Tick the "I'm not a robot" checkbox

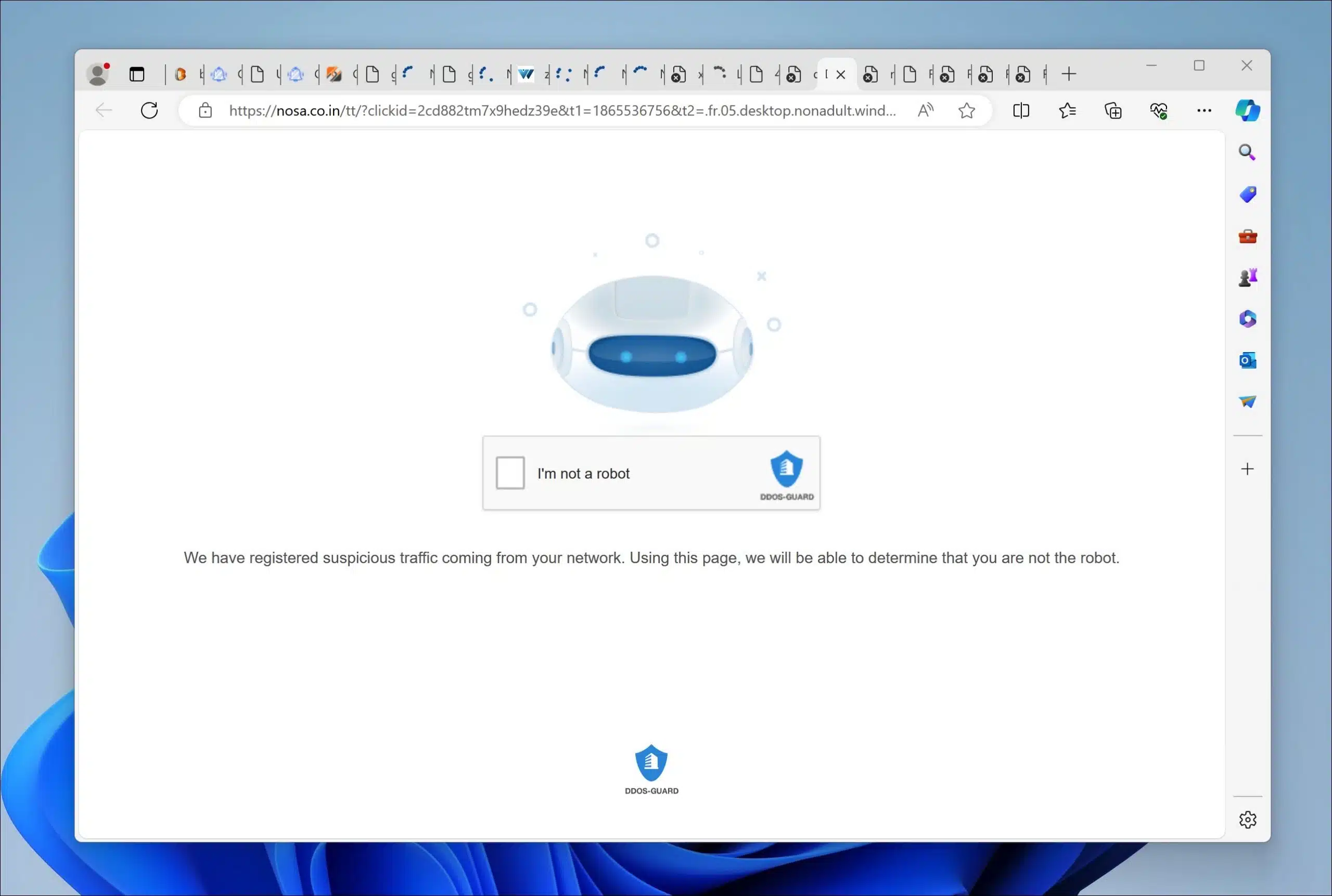coord(510,473)
